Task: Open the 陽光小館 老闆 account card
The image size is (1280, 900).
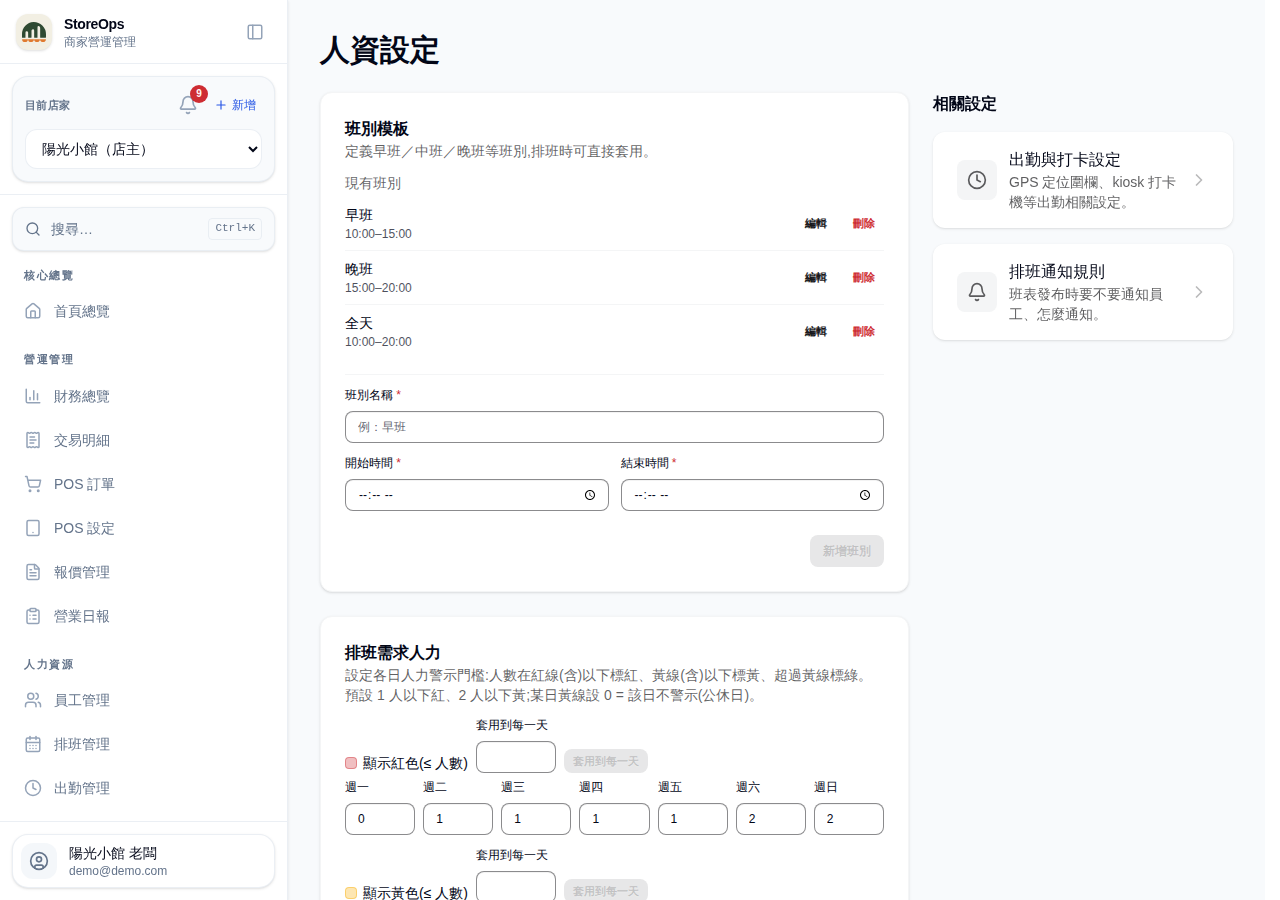Action: [x=143, y=861]
